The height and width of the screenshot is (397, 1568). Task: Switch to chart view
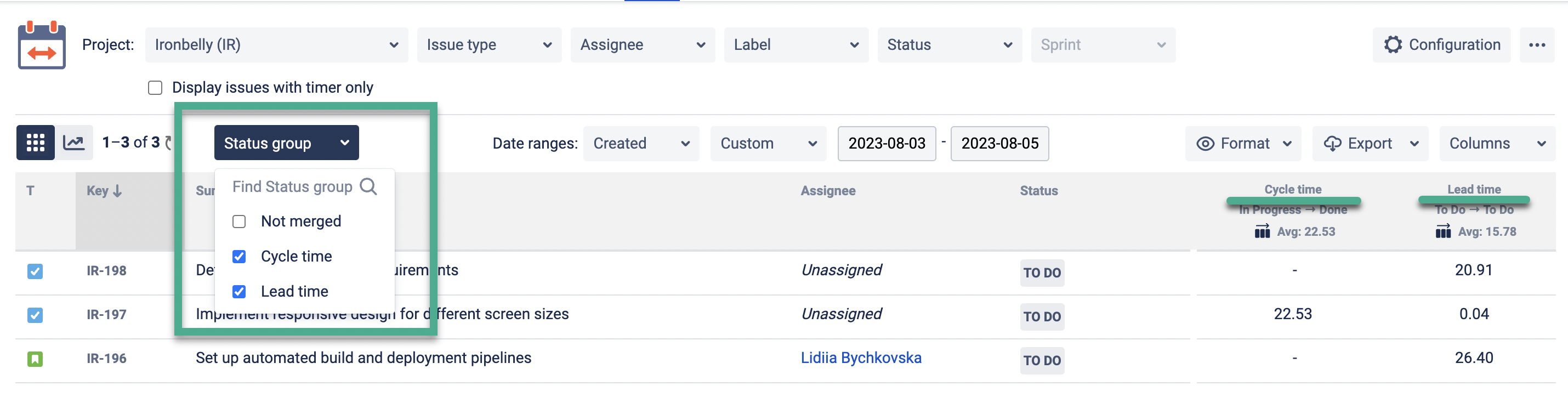tap(74, 142)
